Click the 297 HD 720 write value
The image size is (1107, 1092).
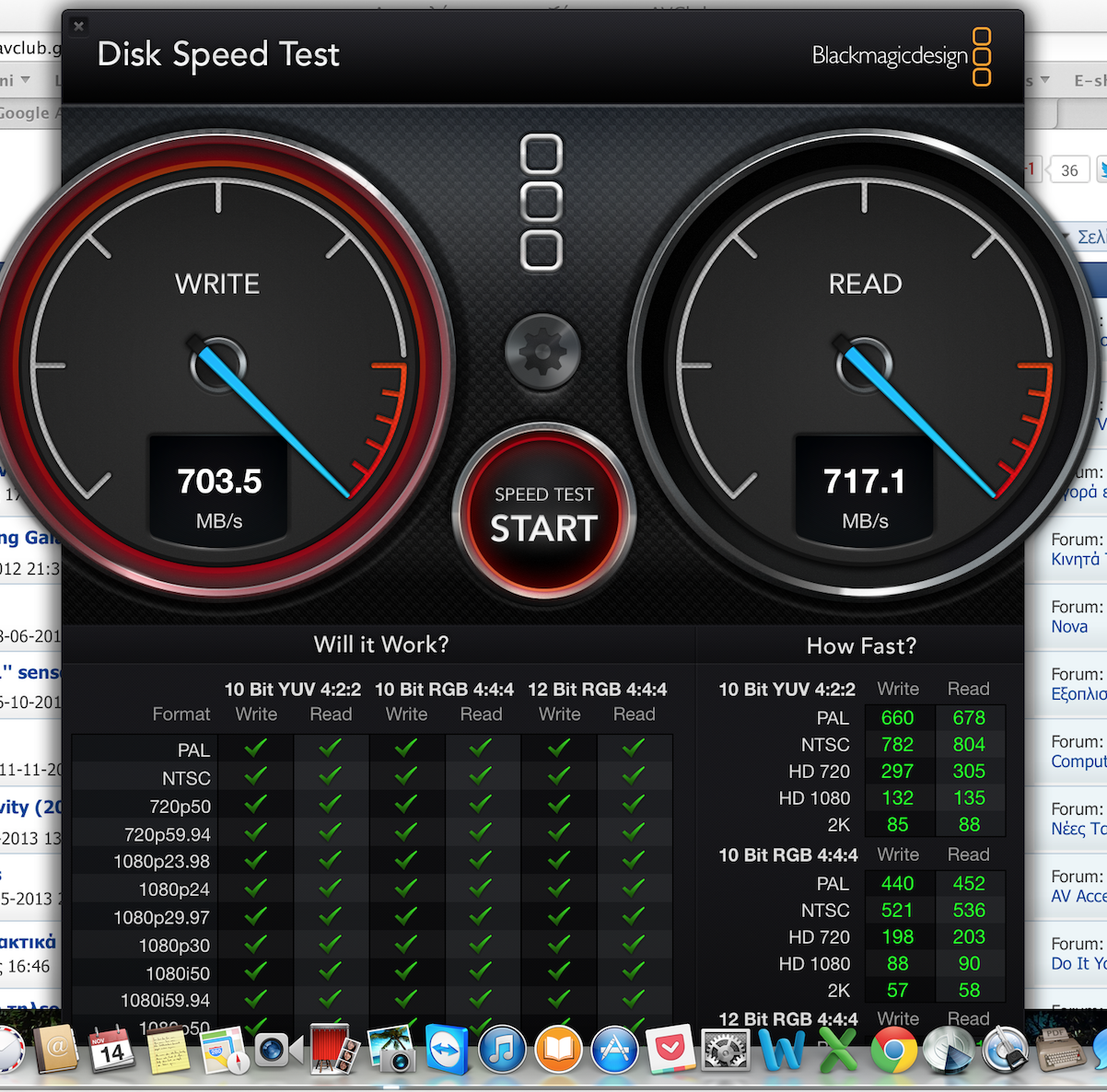point(897,772)
